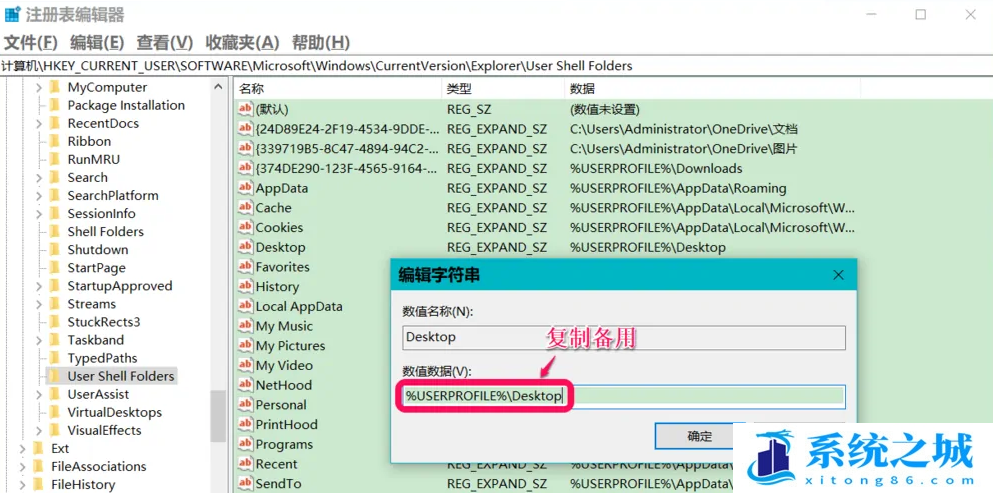Click the MyComputer folder icon
The image size is (993, 493).
point(54,87)
